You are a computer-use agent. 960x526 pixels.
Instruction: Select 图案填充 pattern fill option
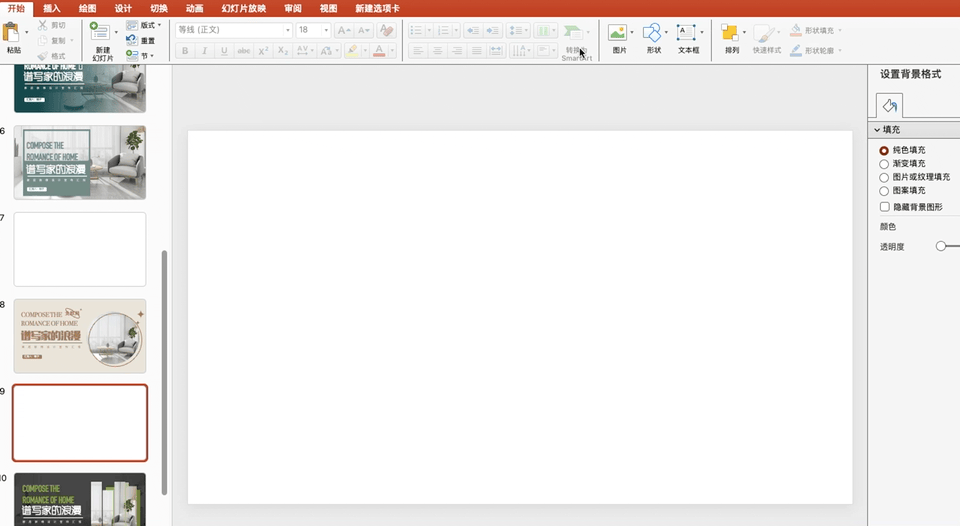[x=883, y=190]
